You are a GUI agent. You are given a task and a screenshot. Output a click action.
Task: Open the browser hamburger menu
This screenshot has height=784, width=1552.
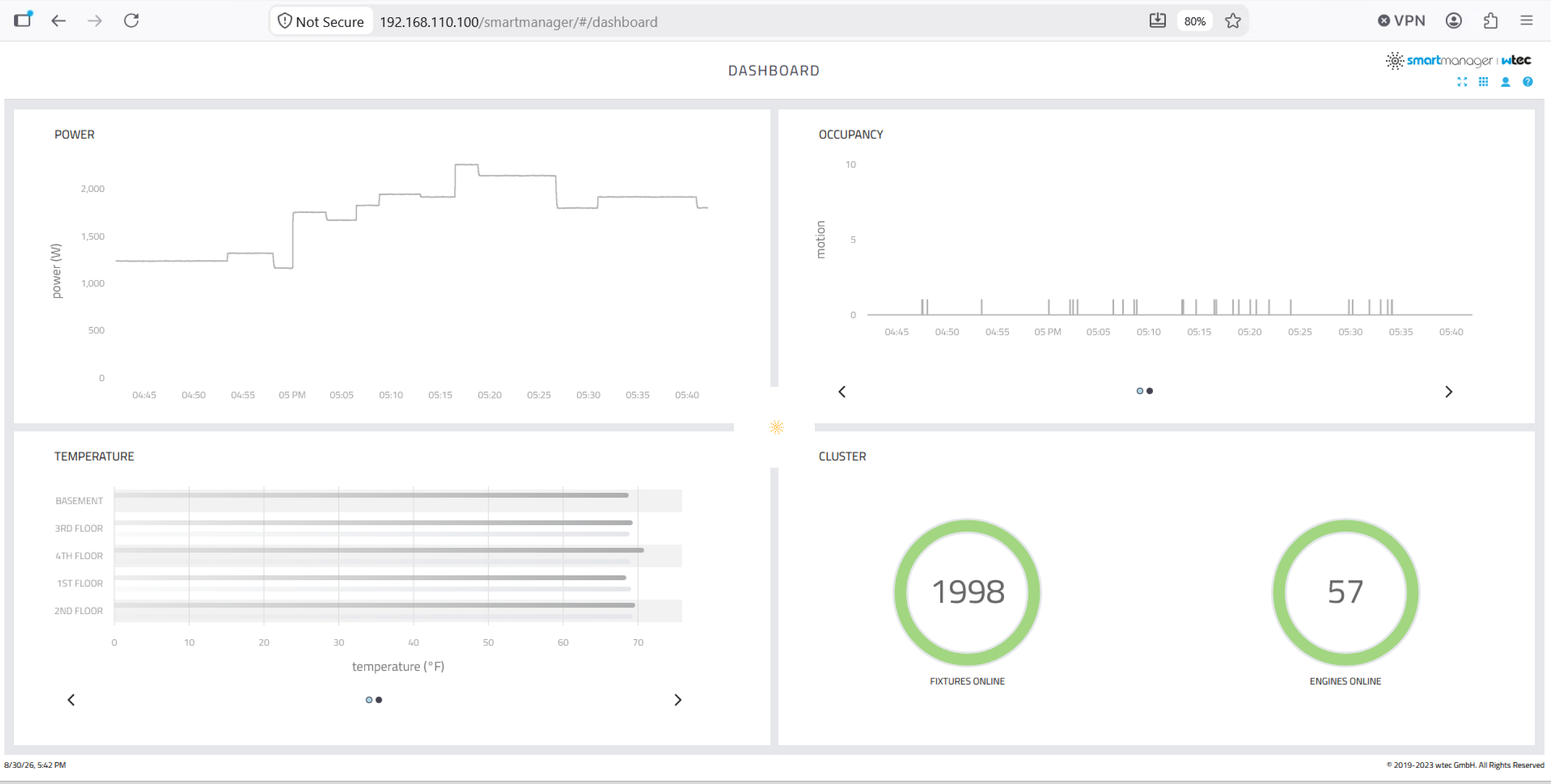(1527, 21)
